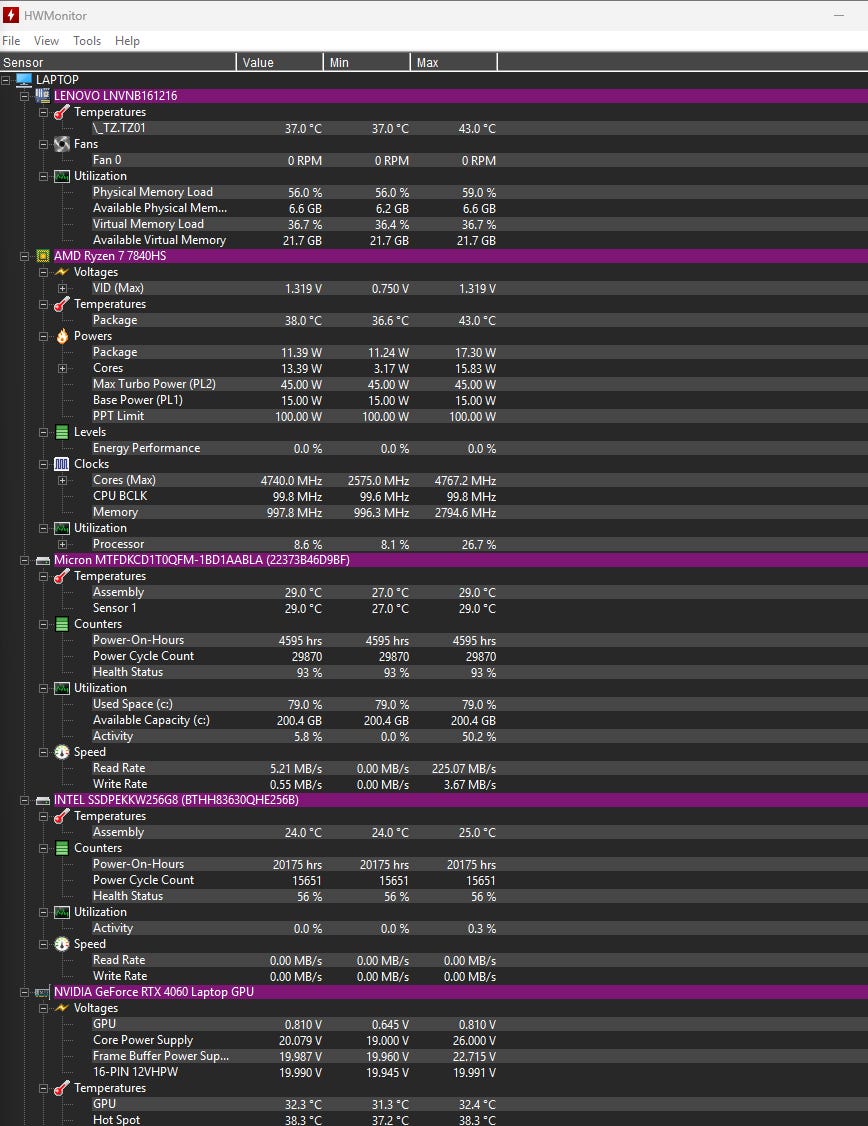This screenshot has height=1126, width=868.
Task: Click the Micron MTFDKCD1T0QFM drive icon
Action: (42, 560)
